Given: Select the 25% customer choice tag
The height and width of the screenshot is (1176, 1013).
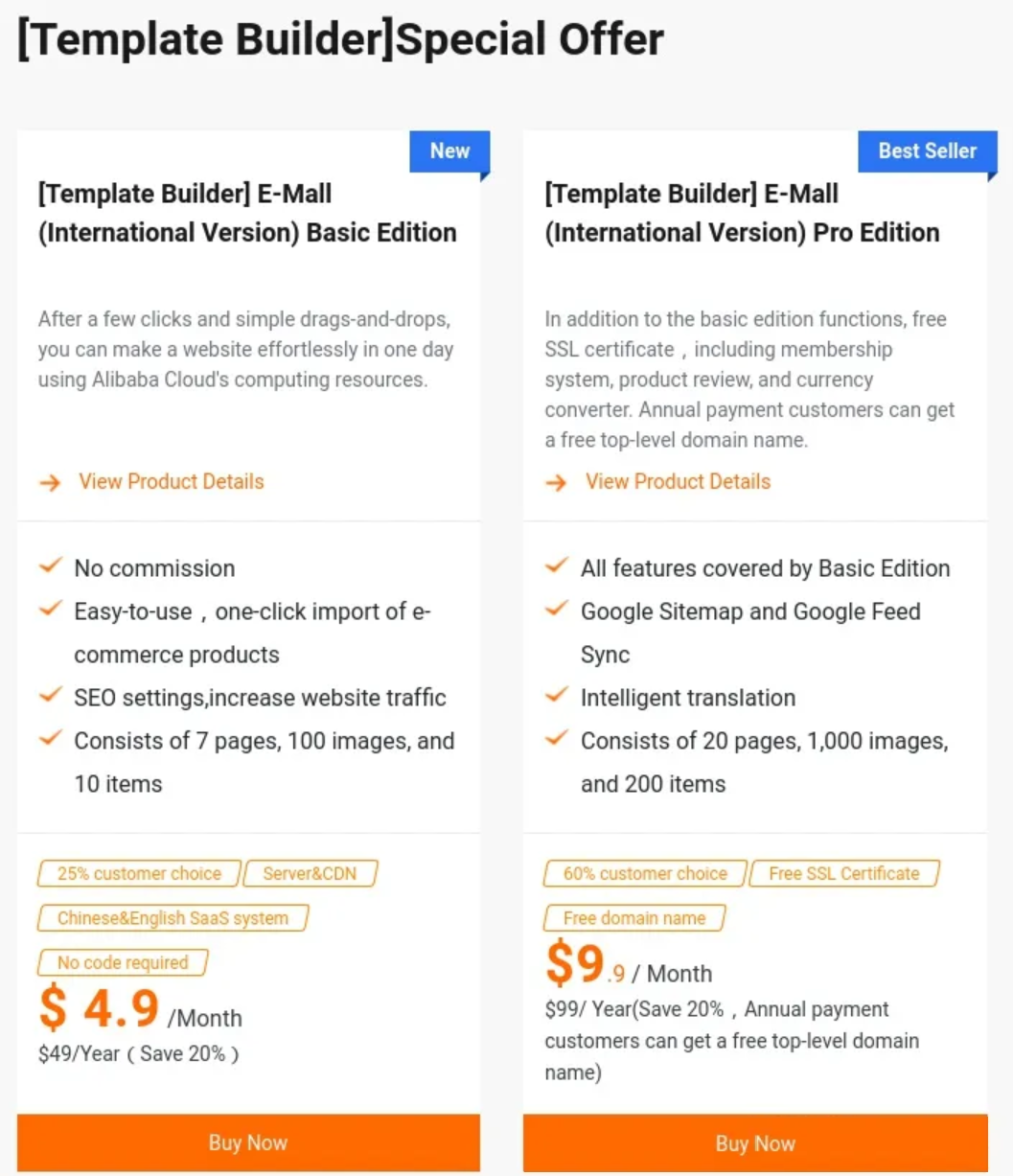Looking at the screenshot, I should point(139,873).
